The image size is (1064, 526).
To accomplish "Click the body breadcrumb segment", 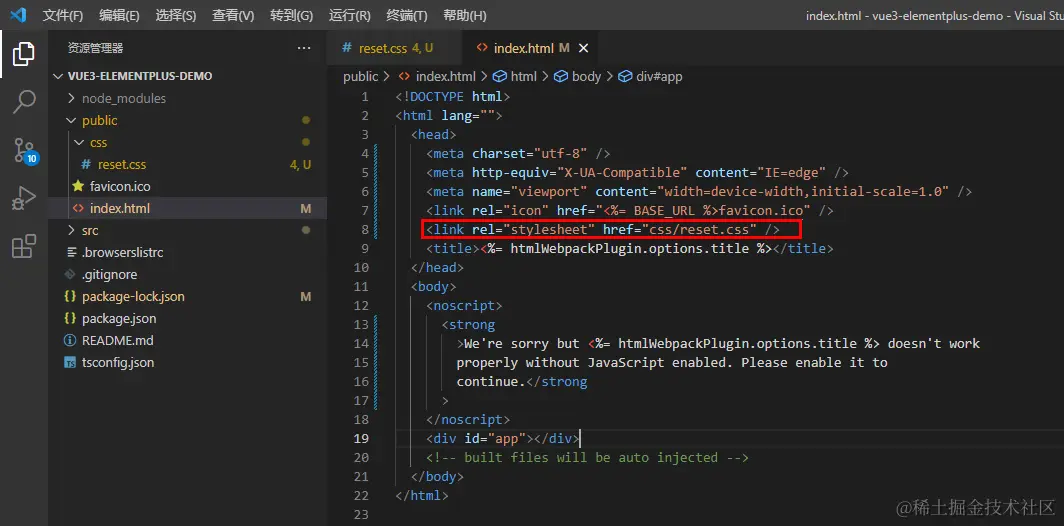I will (578, 77).
